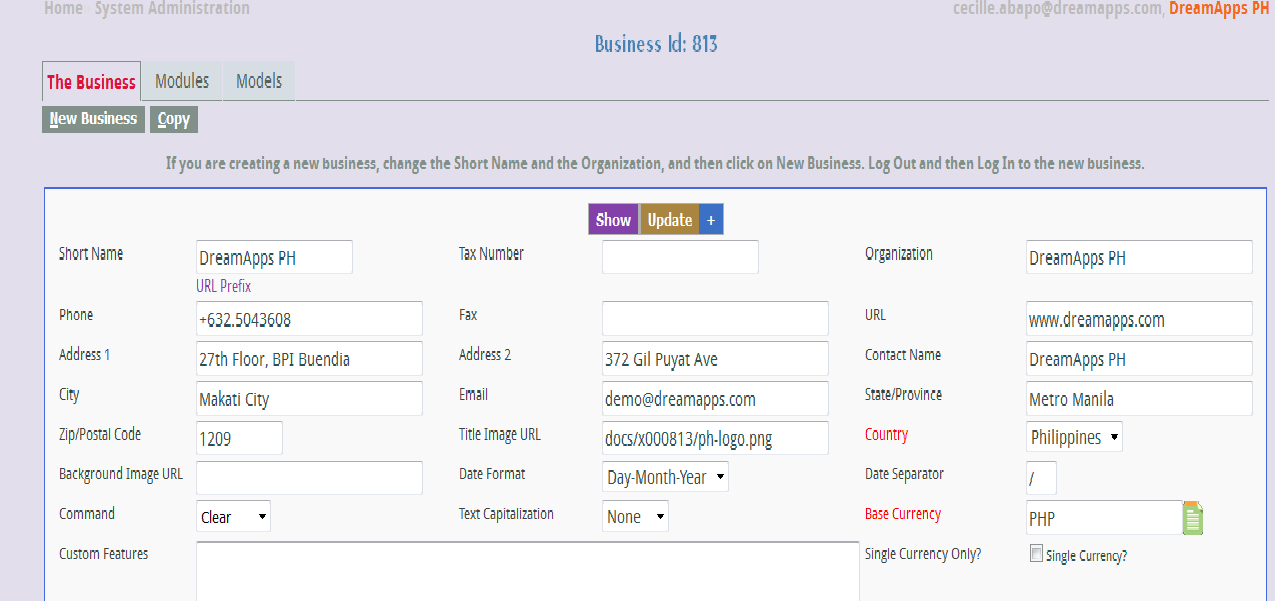1275x601 pixels.
Task: Edit the Date Separator field
Action: [1042, 478]
